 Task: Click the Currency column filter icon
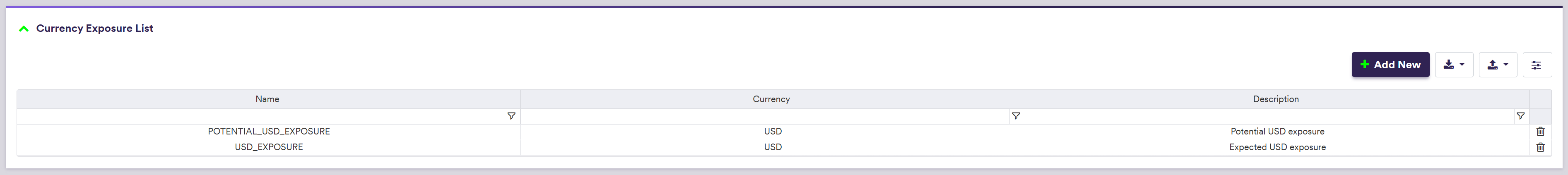pyautogui.click(x=1015, y=116)
